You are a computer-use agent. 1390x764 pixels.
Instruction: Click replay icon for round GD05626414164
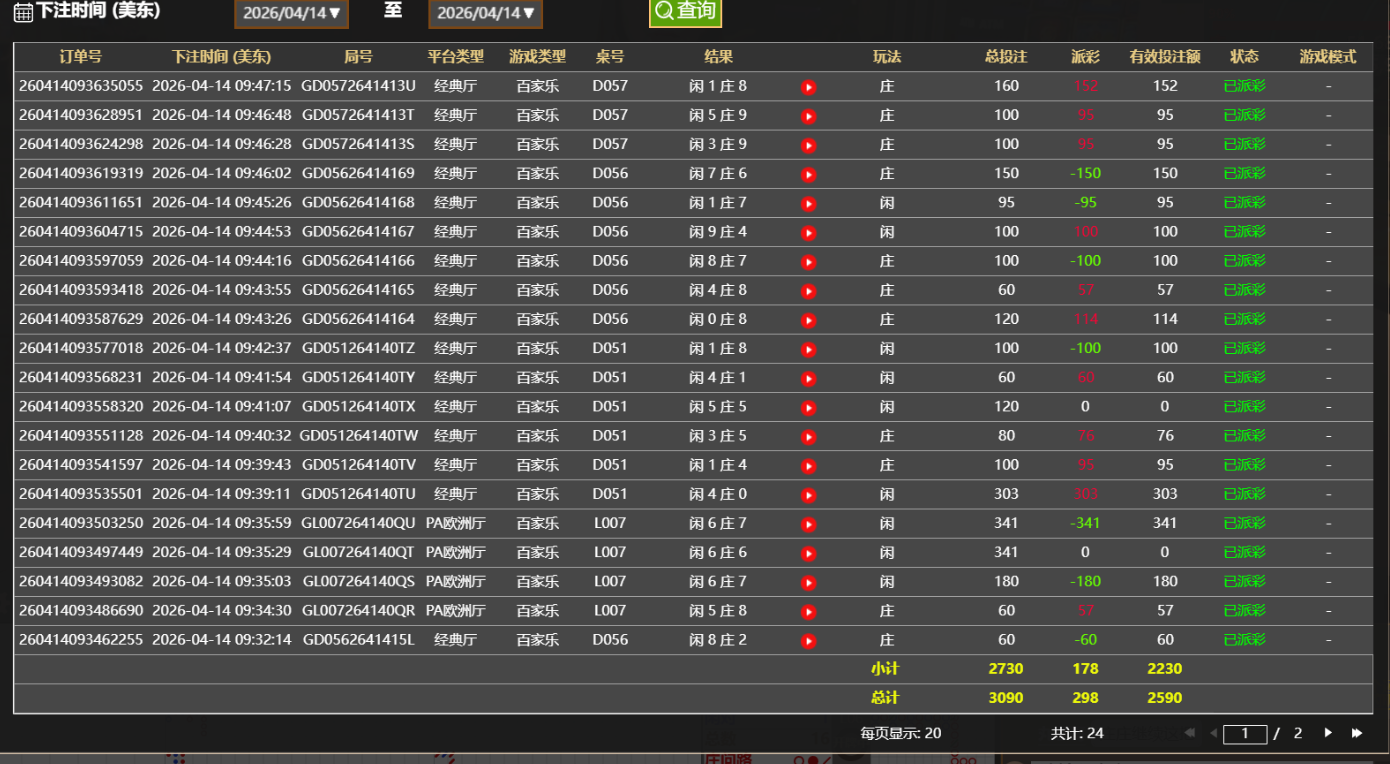[x=809, y=320]
